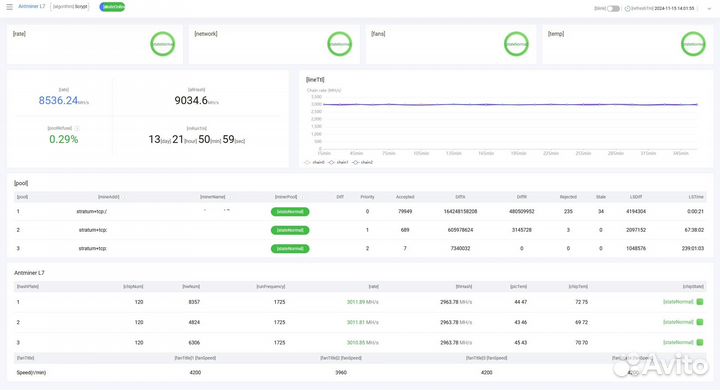Click the green chip state square for board 1
This screenshot has width=720, height=390.
[700, 302]
